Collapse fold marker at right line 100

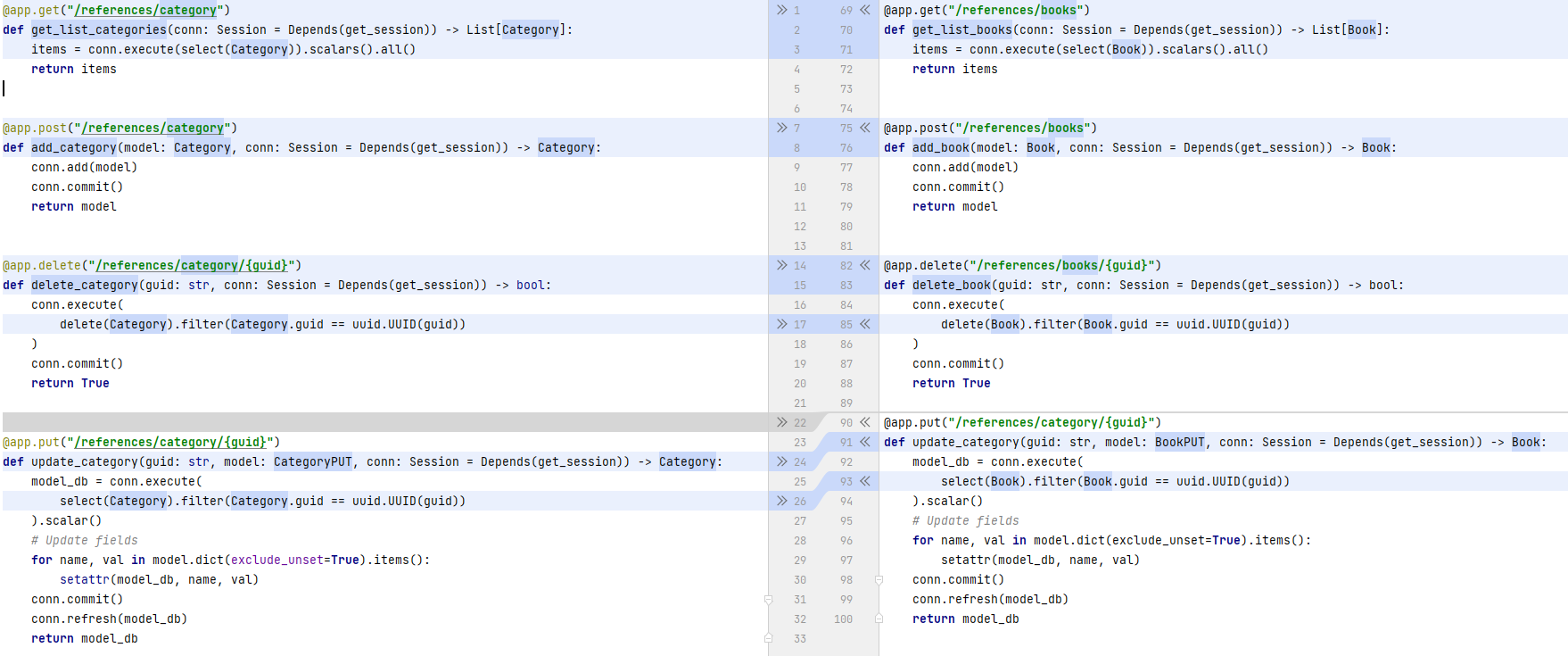(879, 619)
